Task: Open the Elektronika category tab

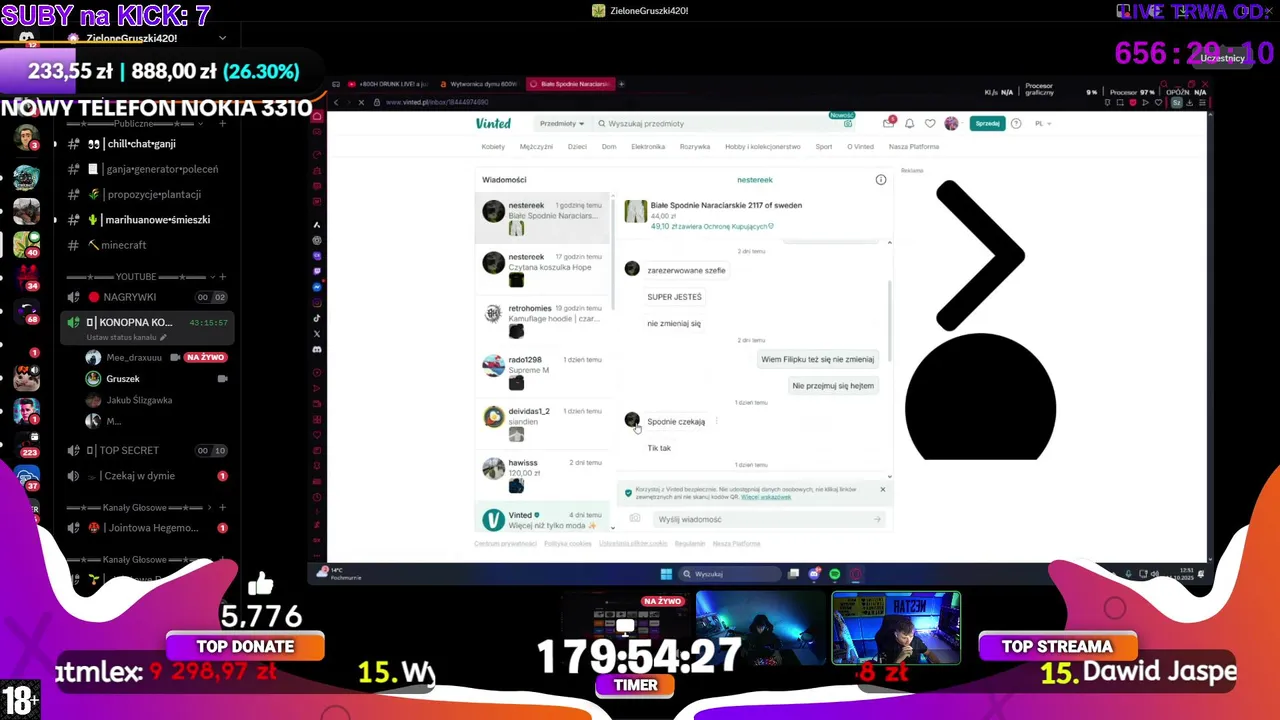Action: pyautogui.click(x=648, y=146)
